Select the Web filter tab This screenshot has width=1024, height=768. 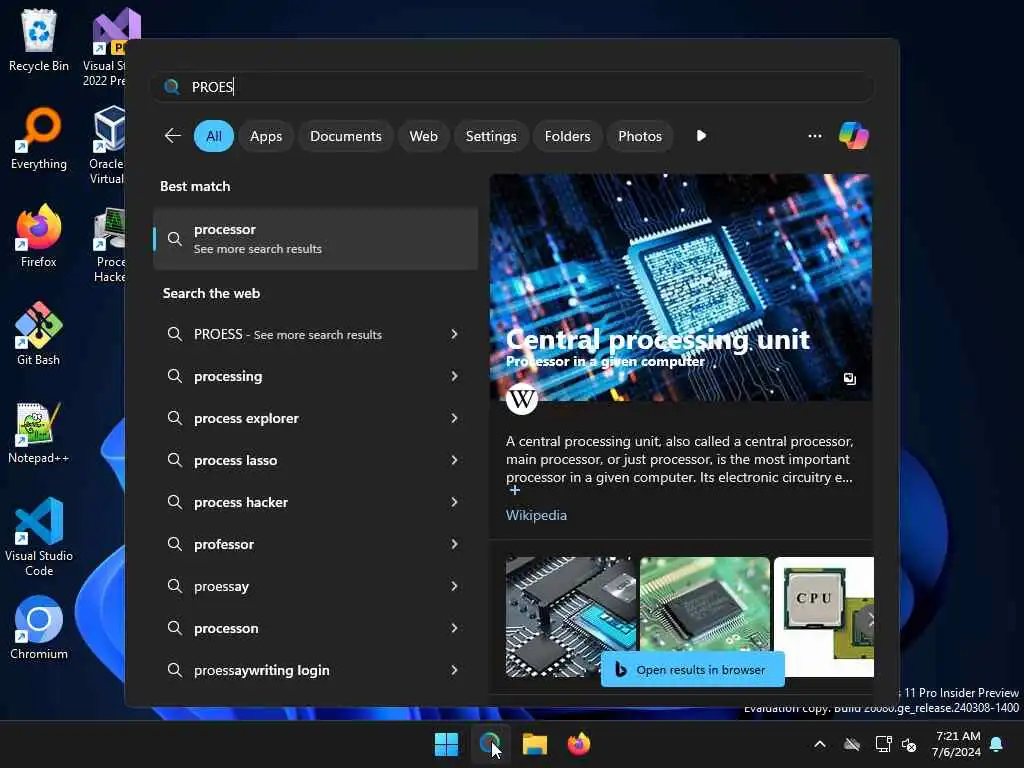coord(423,136)
